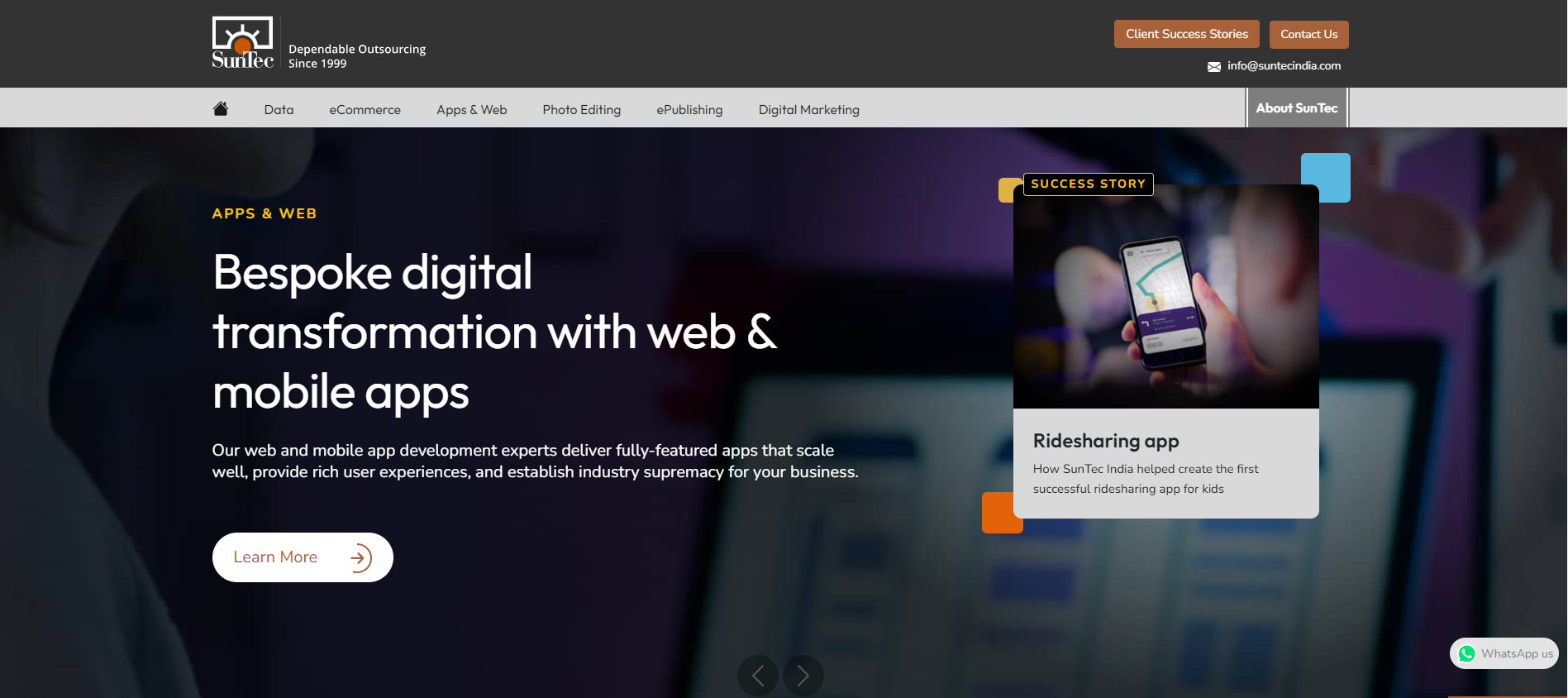Click the SunTec logo
Viewport: 1568px width, 698px height.
pyautogui.click(x=242, y=42)
